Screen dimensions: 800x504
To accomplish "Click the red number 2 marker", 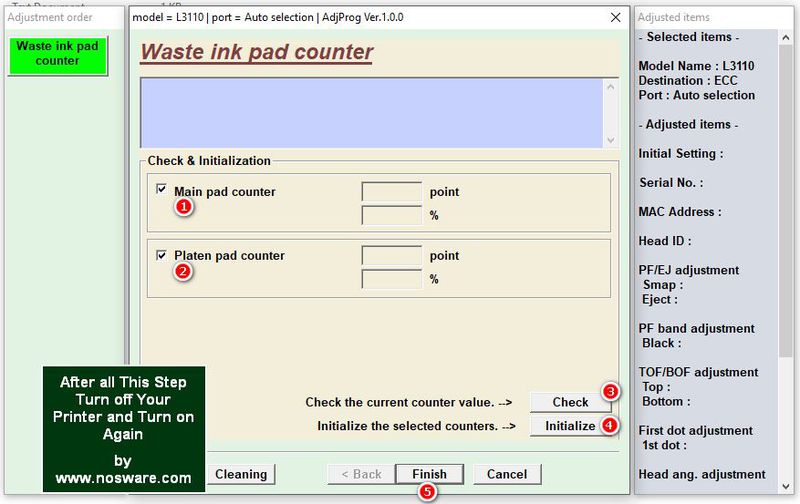I will tap(183, 271).
